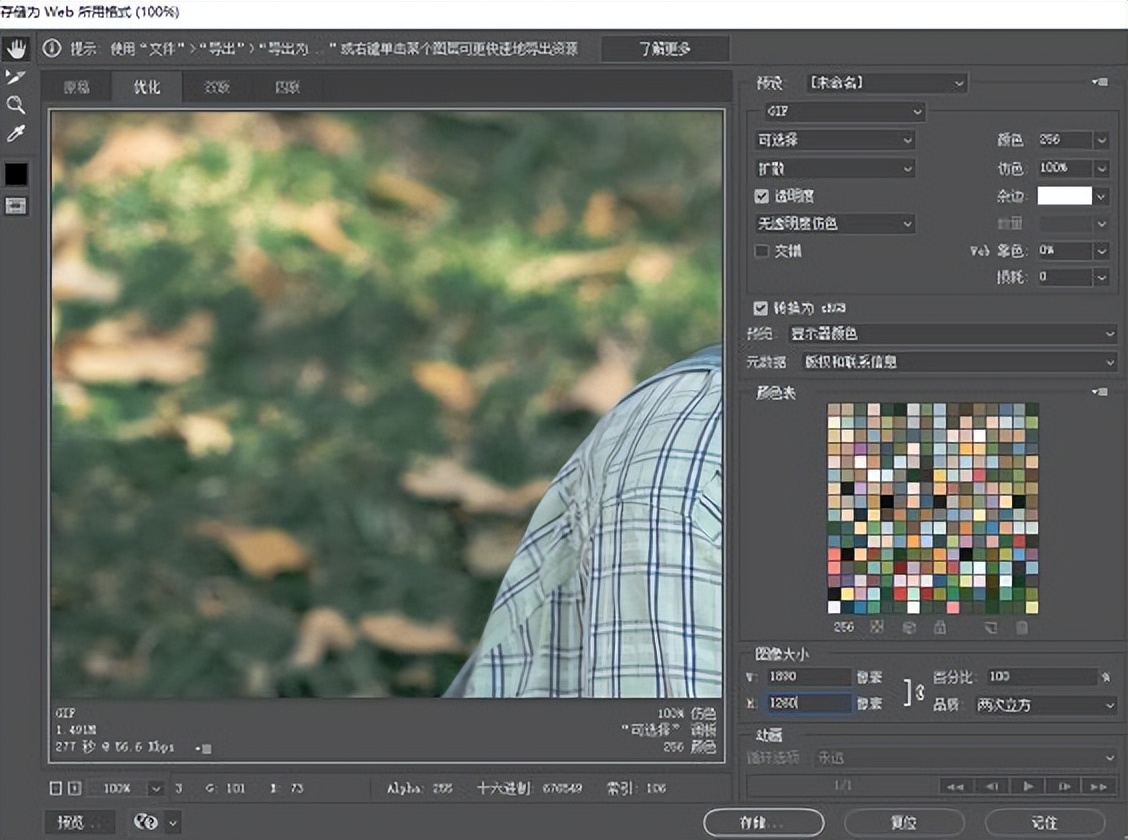Switch to the 优化 (Optimized) tab
Screen dimensions: 1128x840
147,87
